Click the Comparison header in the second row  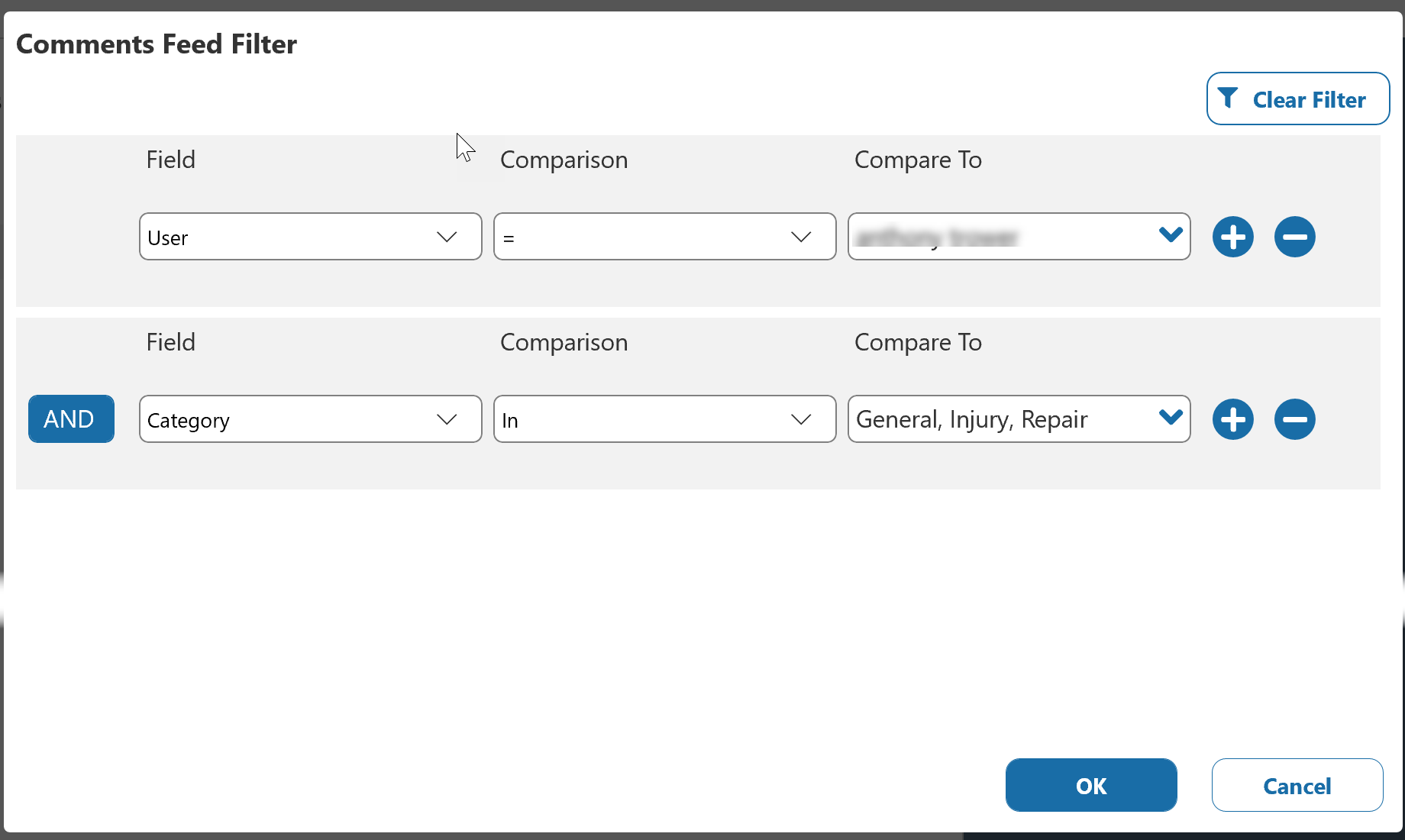tap(564, 342)
